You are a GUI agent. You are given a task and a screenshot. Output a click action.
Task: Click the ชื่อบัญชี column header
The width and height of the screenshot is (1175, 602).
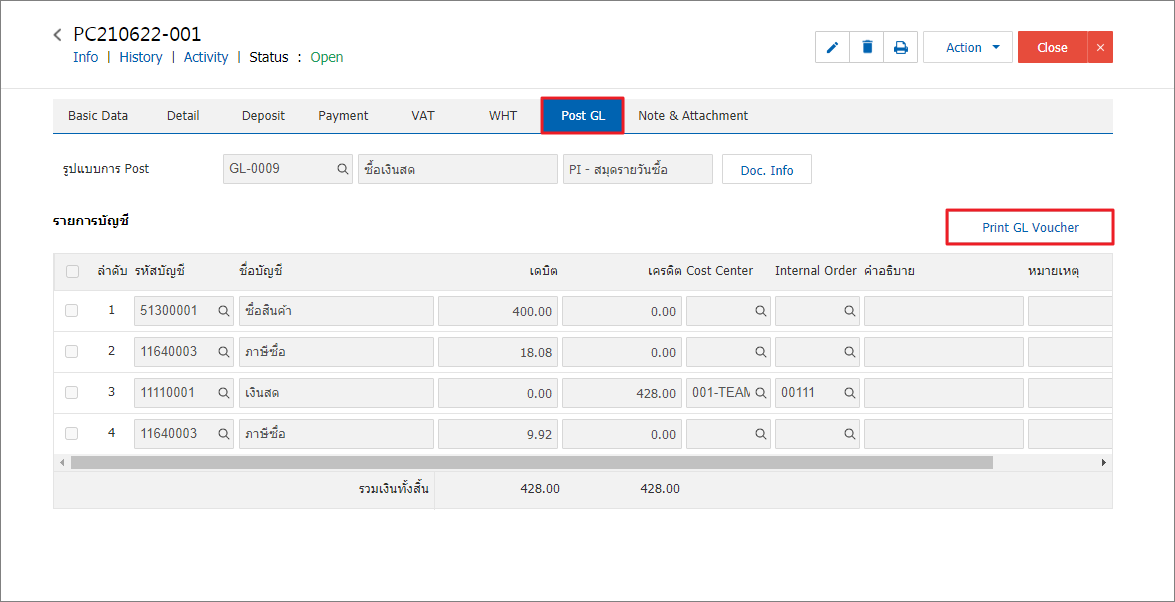pos(261,271)
